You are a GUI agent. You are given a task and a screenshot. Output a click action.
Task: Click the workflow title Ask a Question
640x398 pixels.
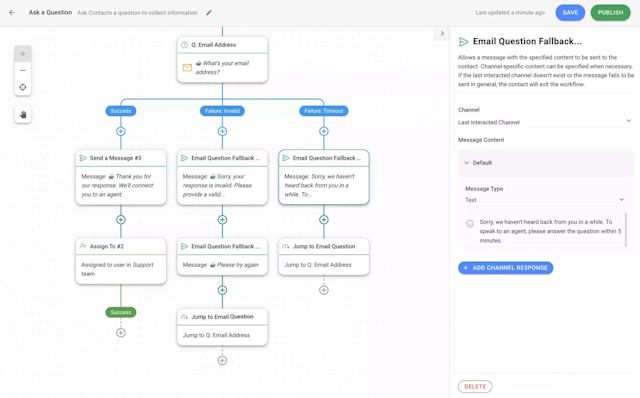pos(50,13)
